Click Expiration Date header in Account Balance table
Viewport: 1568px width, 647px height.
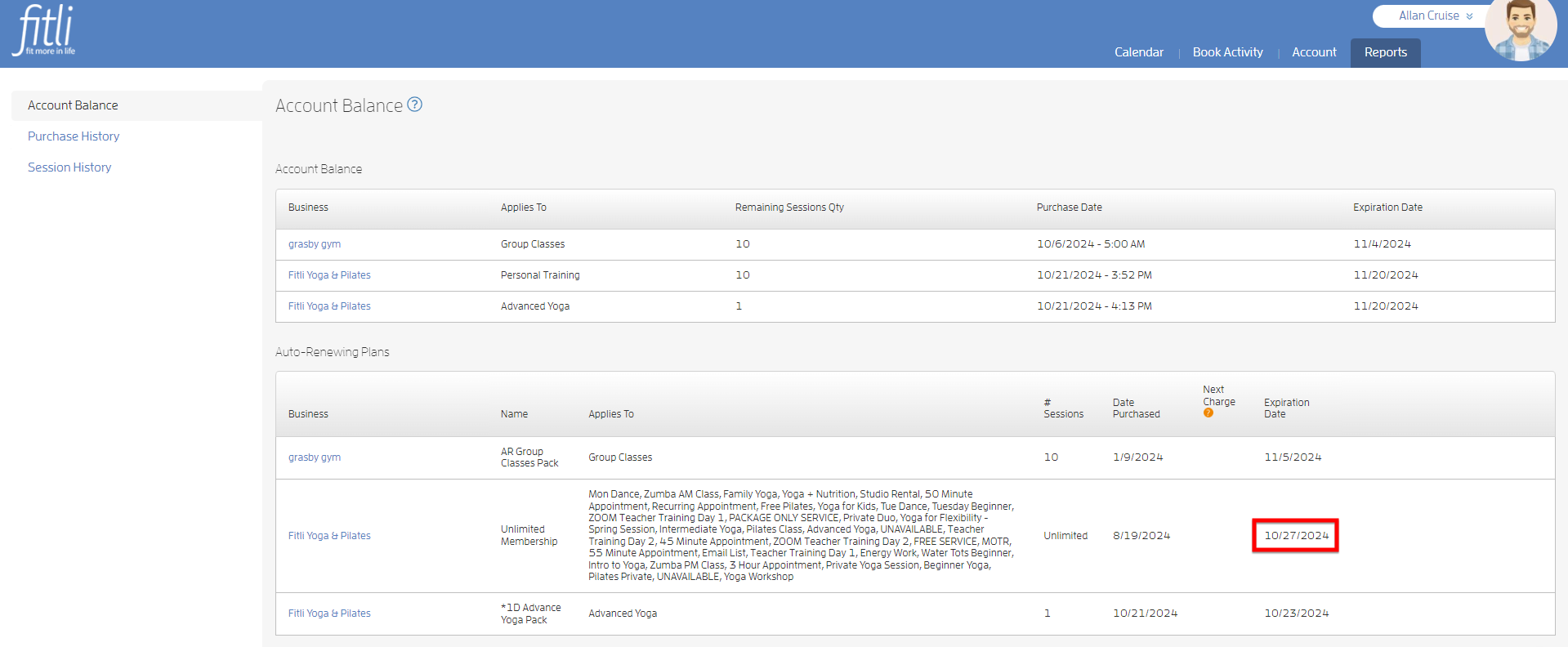pos(1387,207)
